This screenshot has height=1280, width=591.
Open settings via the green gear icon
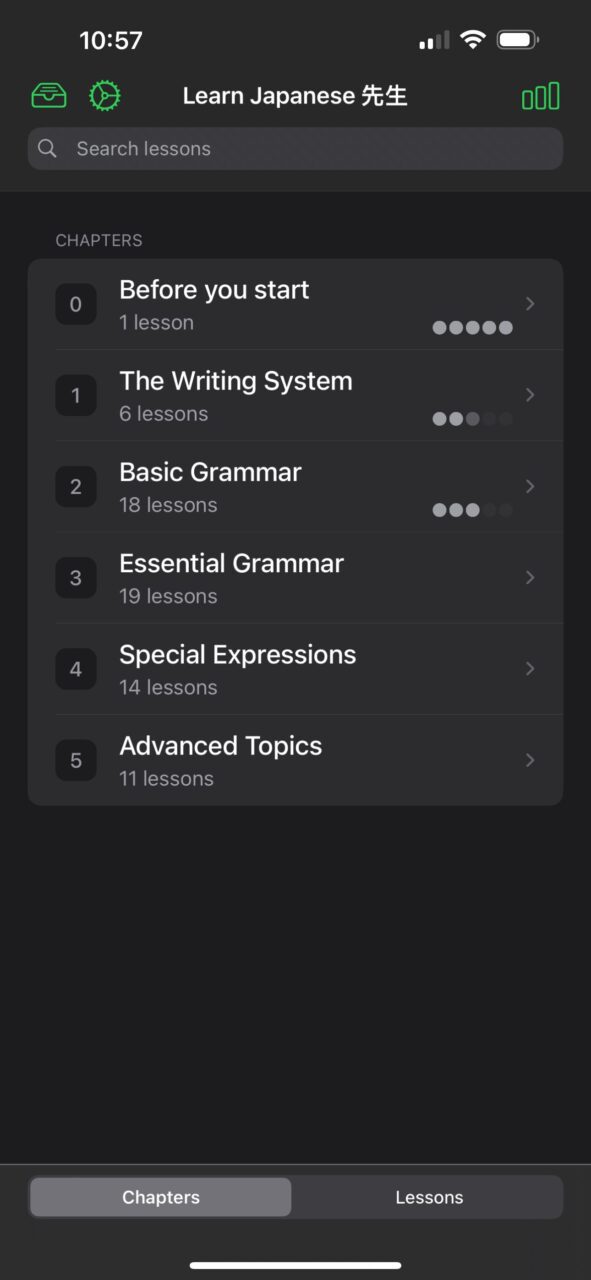104,96
